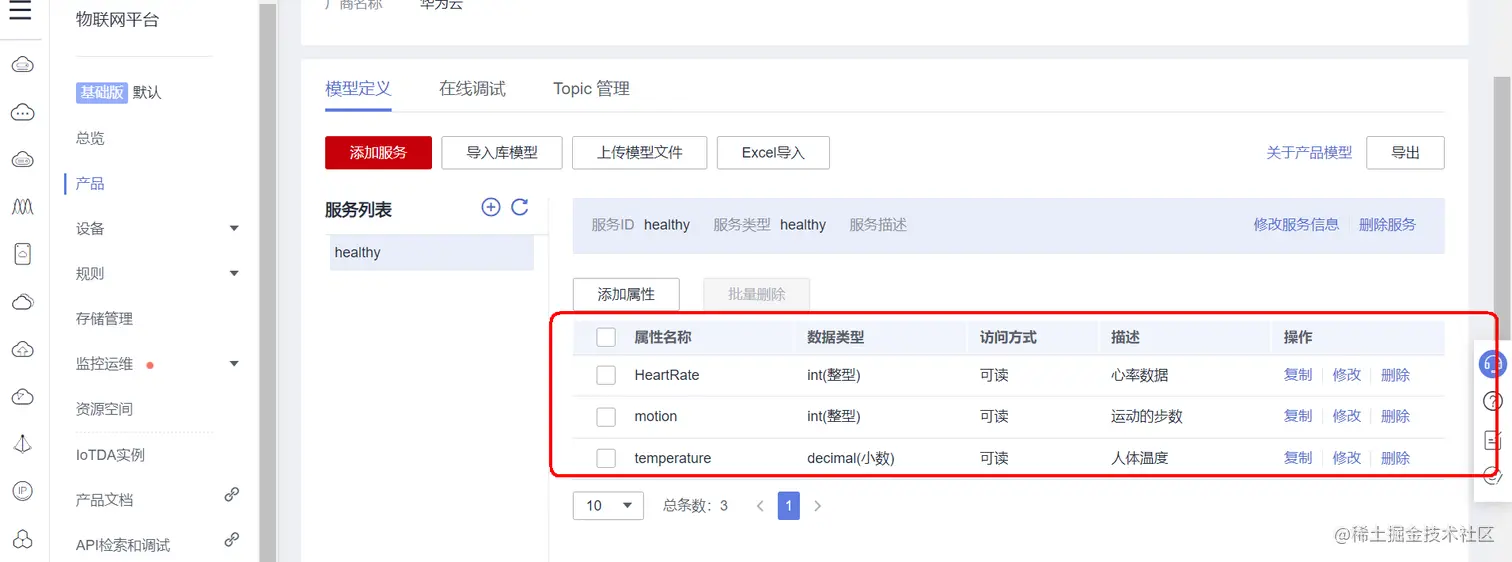Click the red 添加服务 button
1512x562 pixels.
[378, 153]
